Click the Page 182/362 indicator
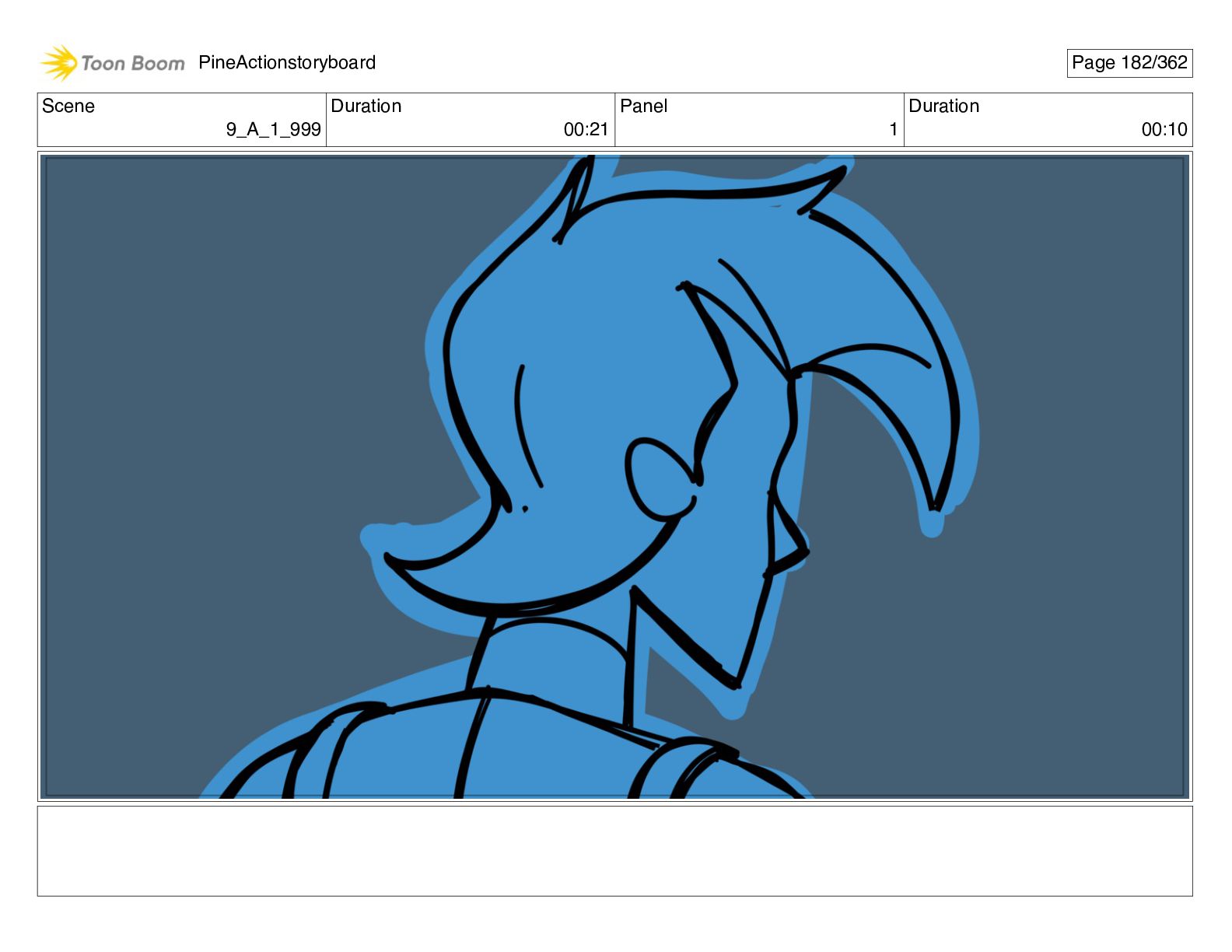The width and height of the screenshot is (1232, 952). point(1129,63)
